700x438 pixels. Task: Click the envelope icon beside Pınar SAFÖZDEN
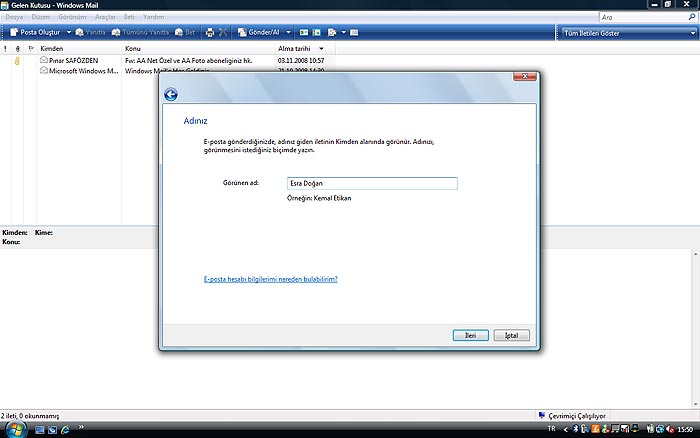coord(44,59)
